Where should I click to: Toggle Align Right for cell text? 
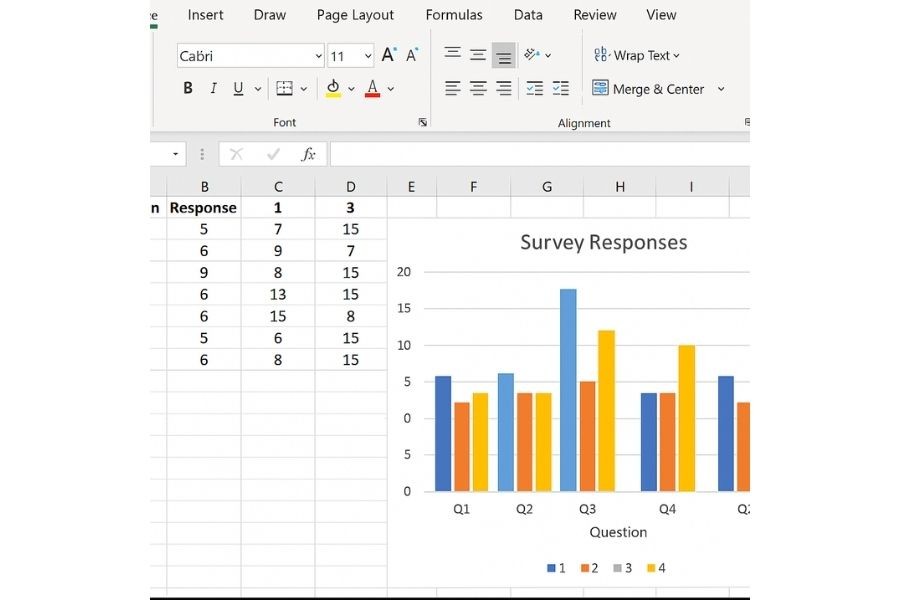click(503, 88)
